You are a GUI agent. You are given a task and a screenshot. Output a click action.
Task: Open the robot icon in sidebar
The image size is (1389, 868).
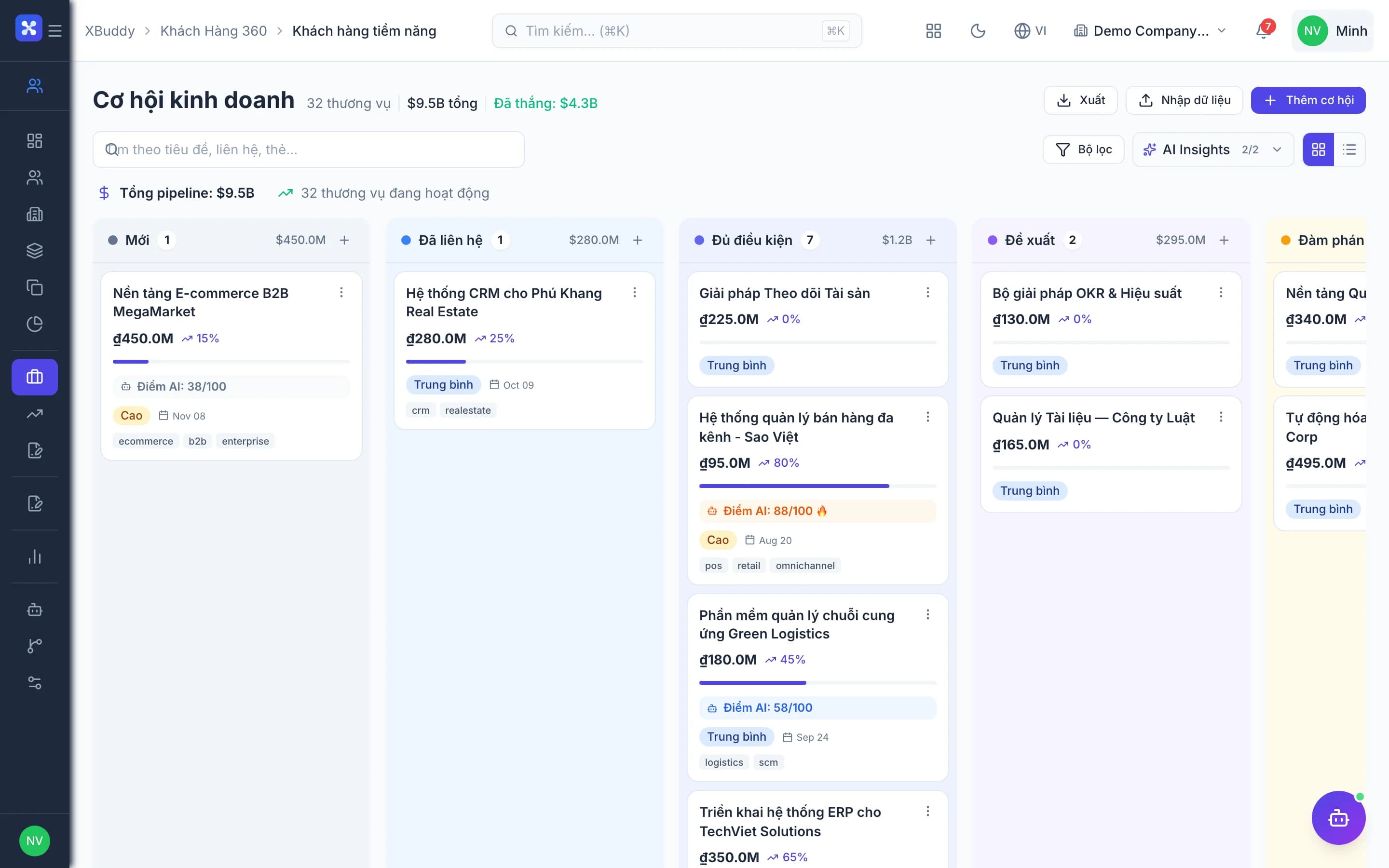click(x=34, y=610)
